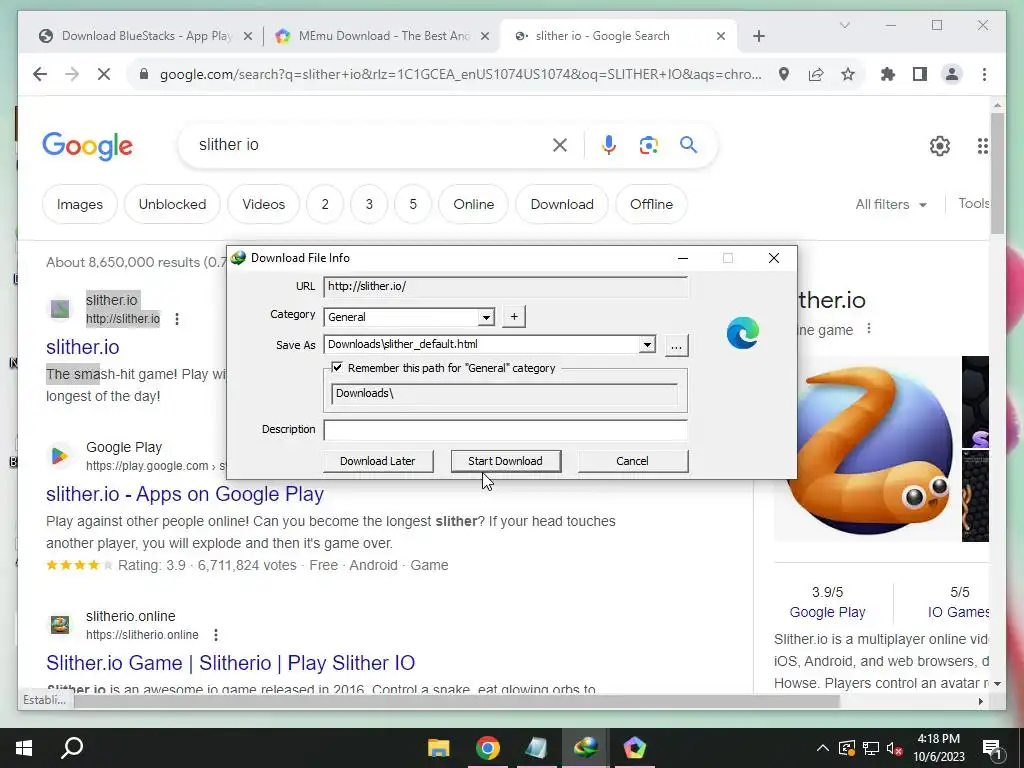Submit search with the magnifier icon
The width and height of the screenshot is (1024, 768).
tap(688, 144)
